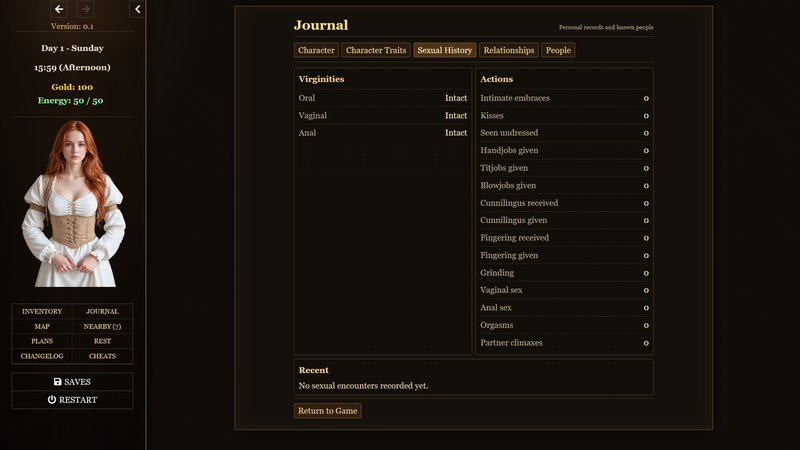
Task: Open the Character tab
Action: tap(316, 50)
